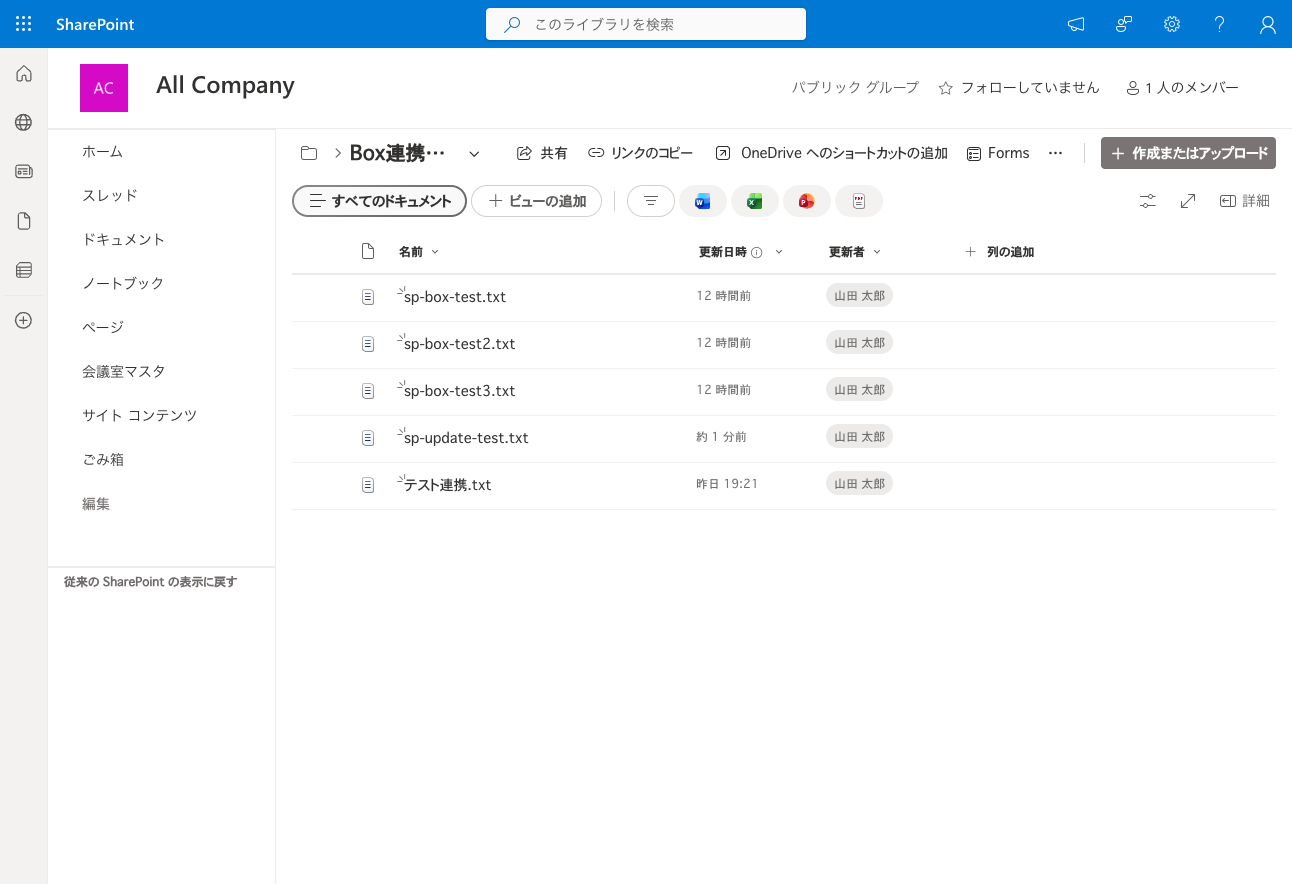
Task: Filter by Word documents icon
Action: coord(703,201)
